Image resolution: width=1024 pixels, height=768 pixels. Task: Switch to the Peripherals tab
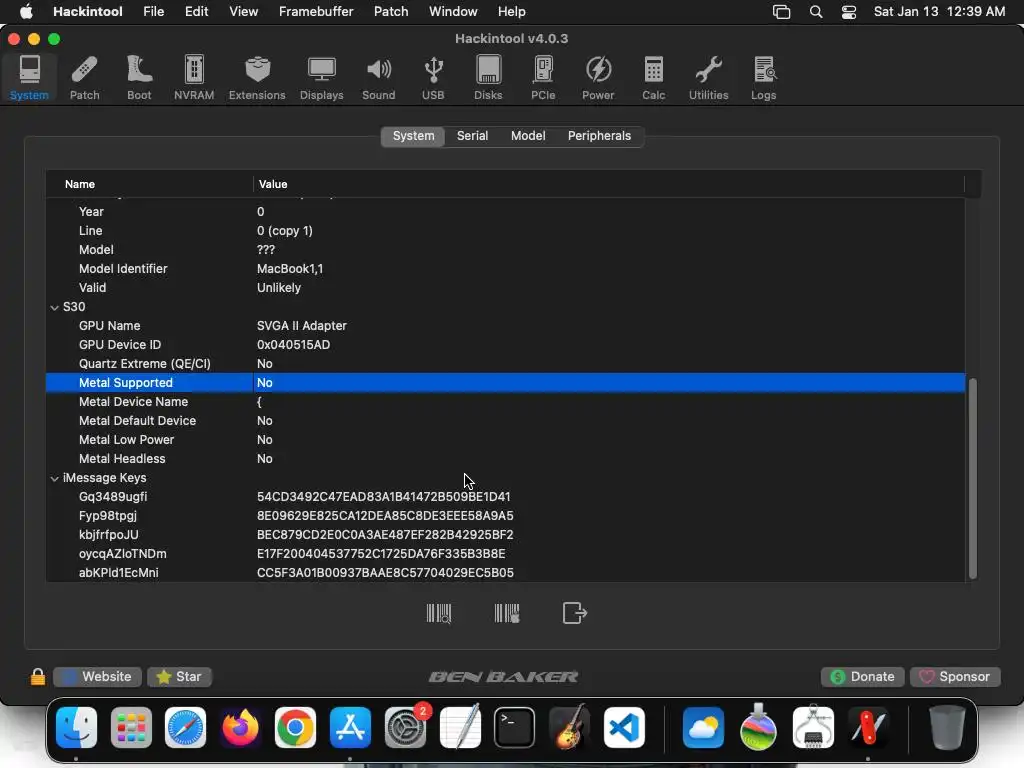(599, 136)
